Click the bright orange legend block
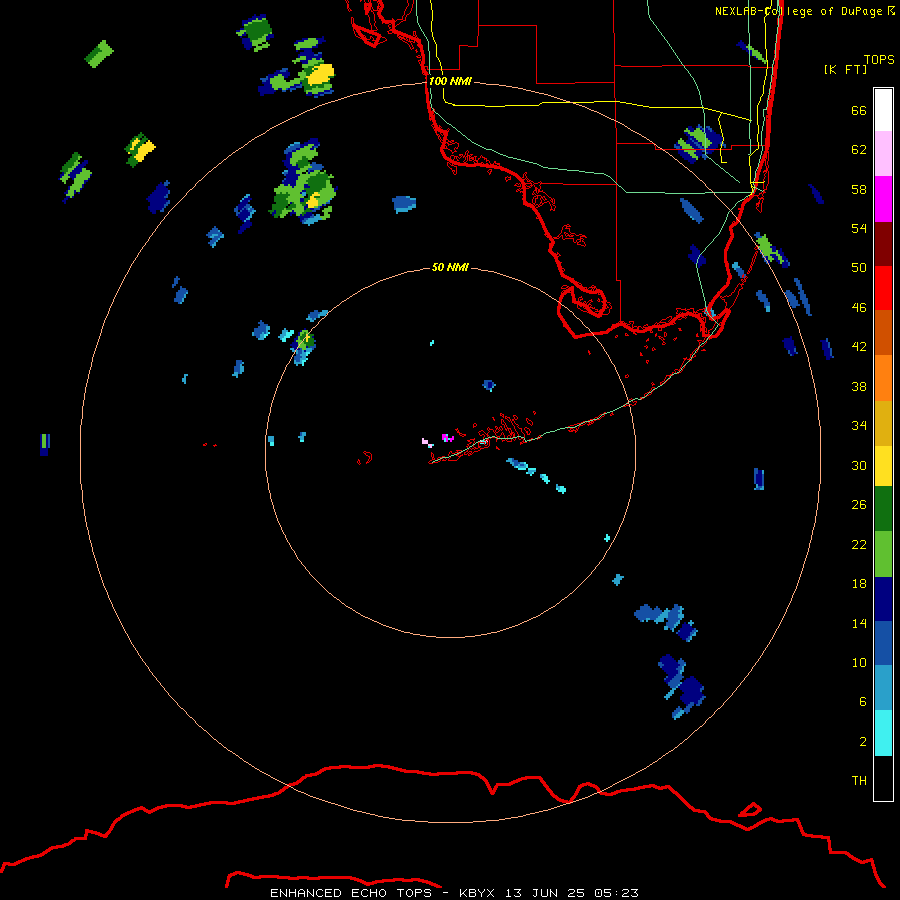The height and width of the screenshot is (900, 900). pos(883,378)
